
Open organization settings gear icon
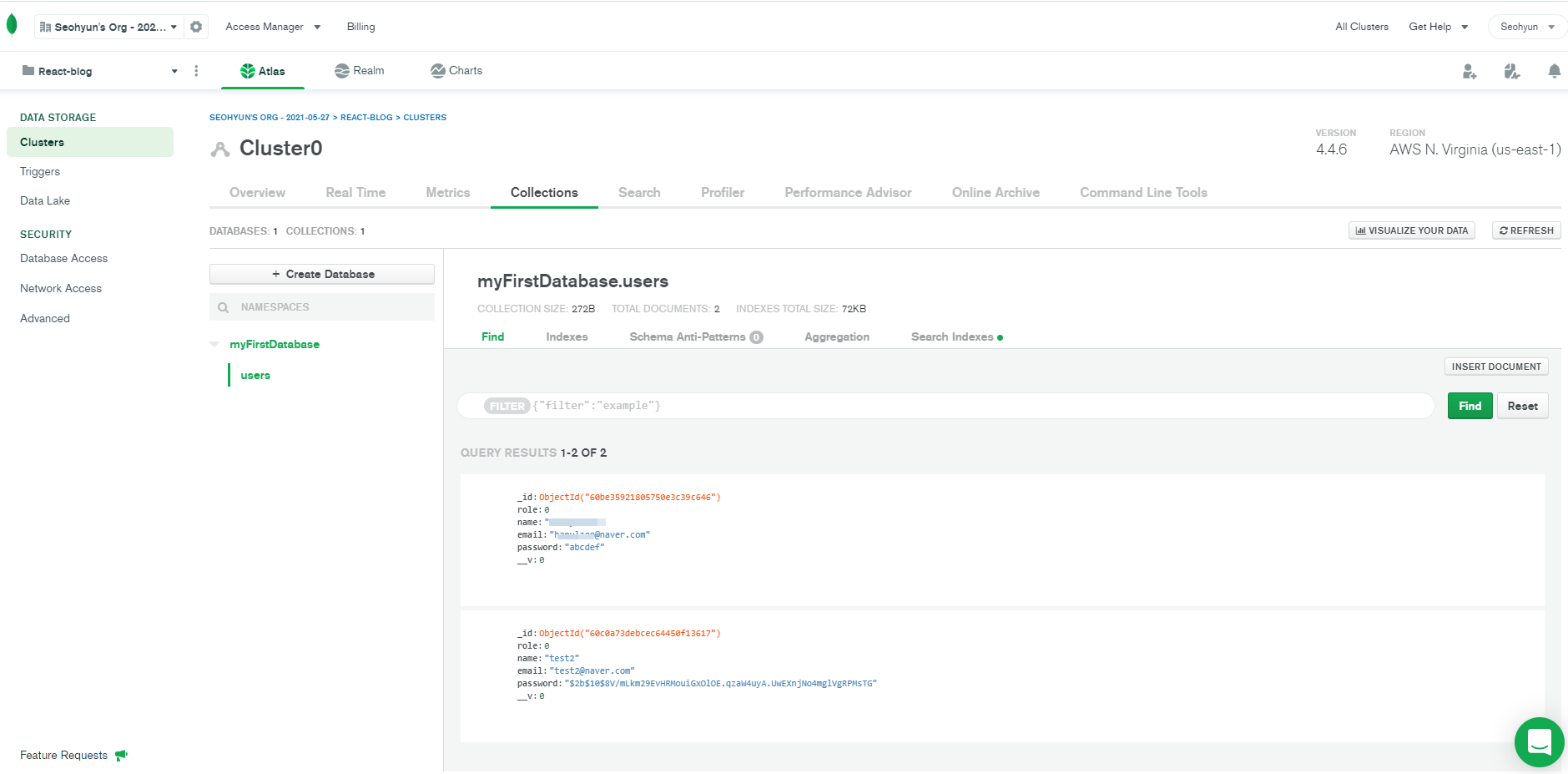click(196, 27)
